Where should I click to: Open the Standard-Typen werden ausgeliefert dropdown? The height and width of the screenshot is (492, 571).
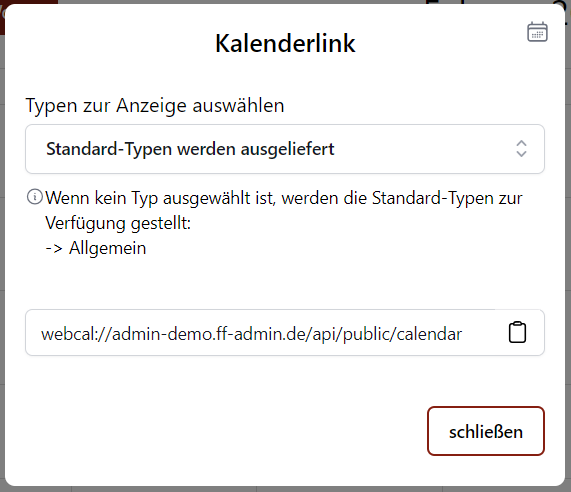point(285,149)
